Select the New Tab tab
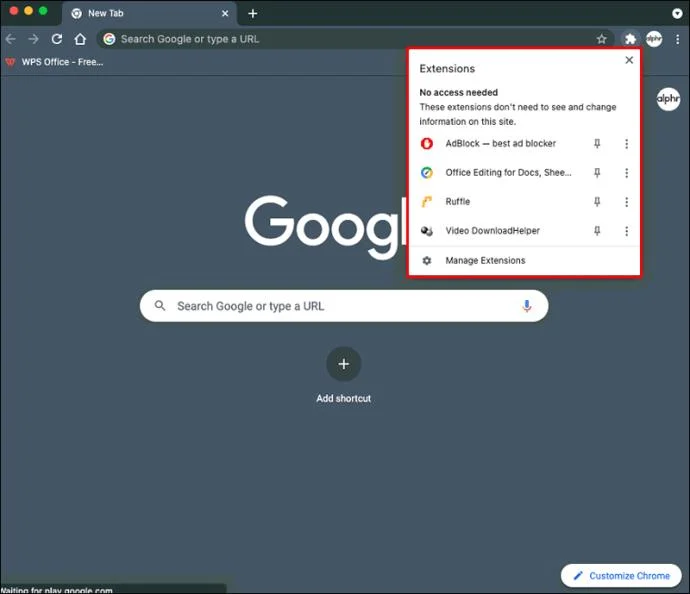This screenshot has width=690, height=594. 150,14
